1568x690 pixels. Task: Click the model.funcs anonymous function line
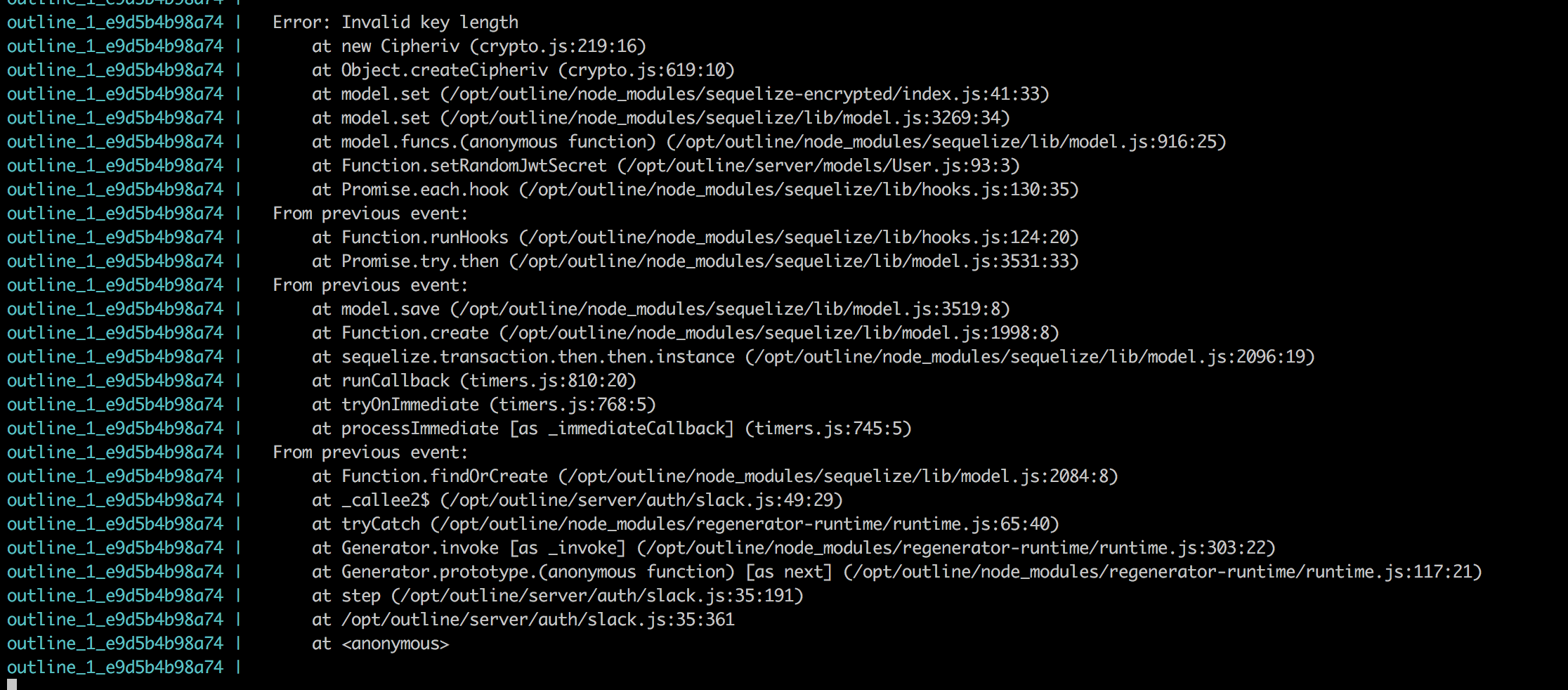[769, 142]
